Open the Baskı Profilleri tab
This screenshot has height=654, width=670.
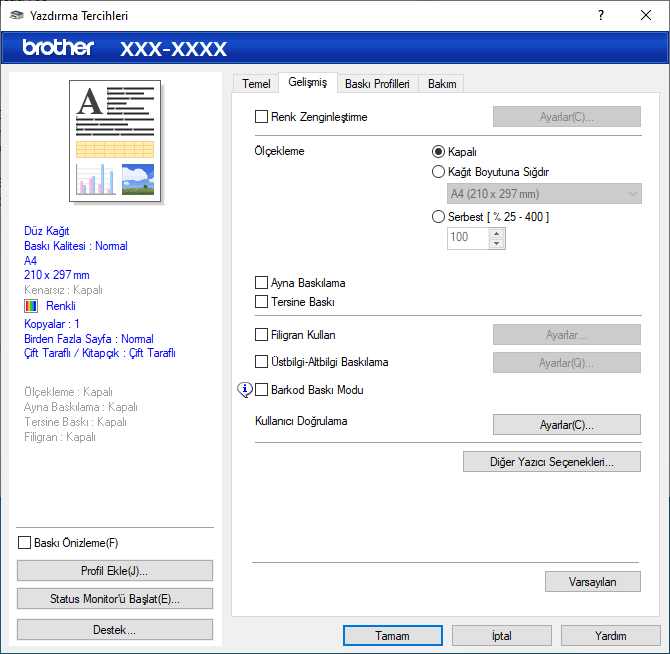pos(377,84)
